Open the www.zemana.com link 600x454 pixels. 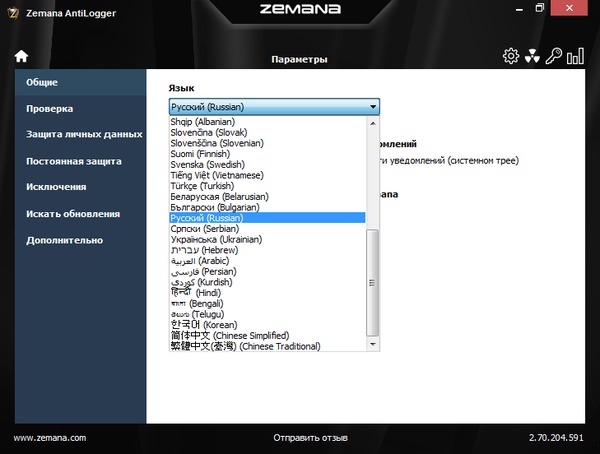50,438
